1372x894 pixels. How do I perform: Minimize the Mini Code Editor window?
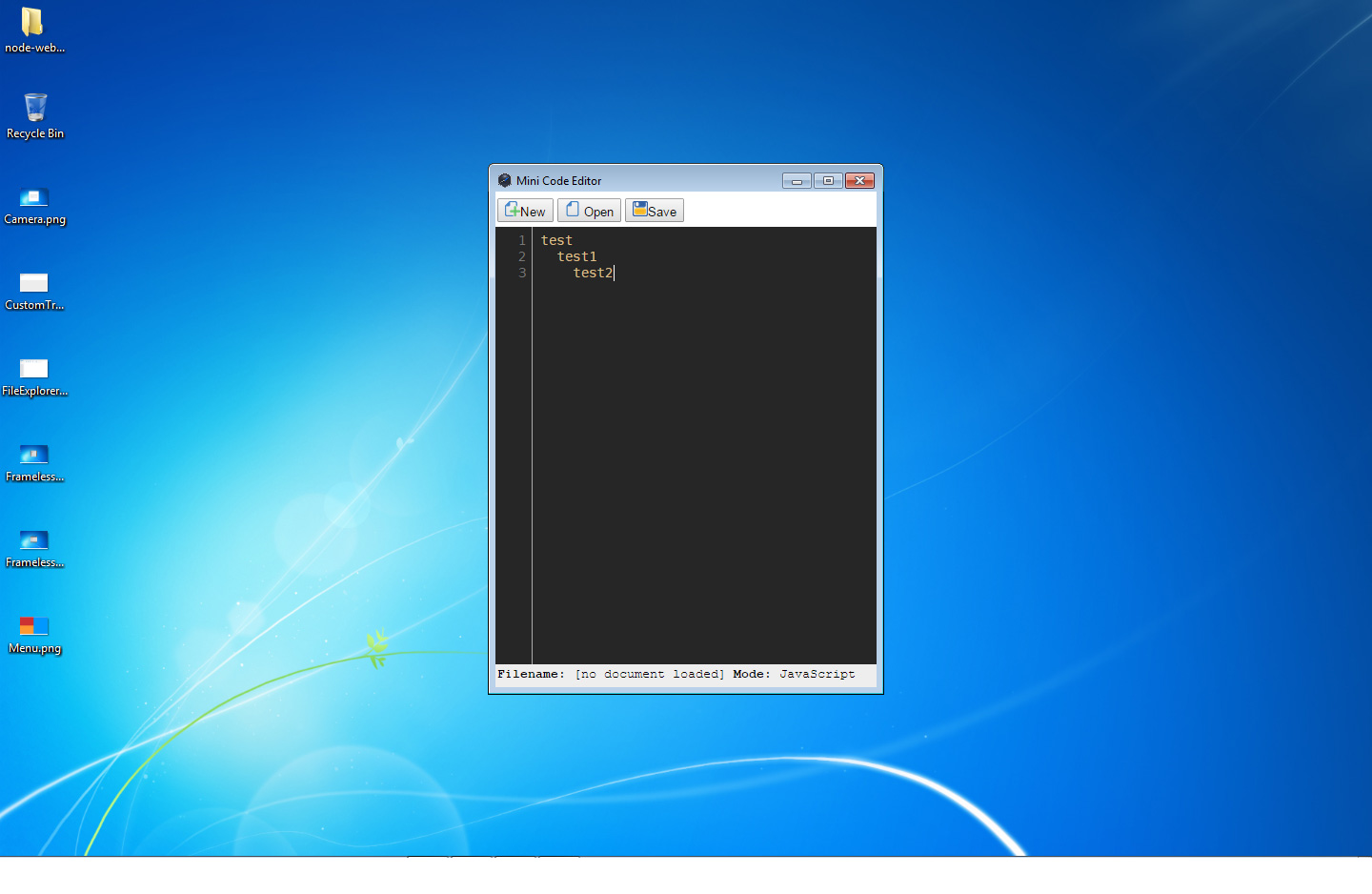tap(797, 181)
